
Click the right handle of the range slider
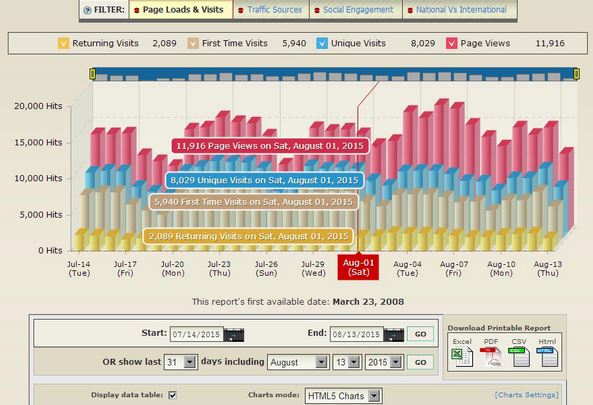tap(576, 74)
